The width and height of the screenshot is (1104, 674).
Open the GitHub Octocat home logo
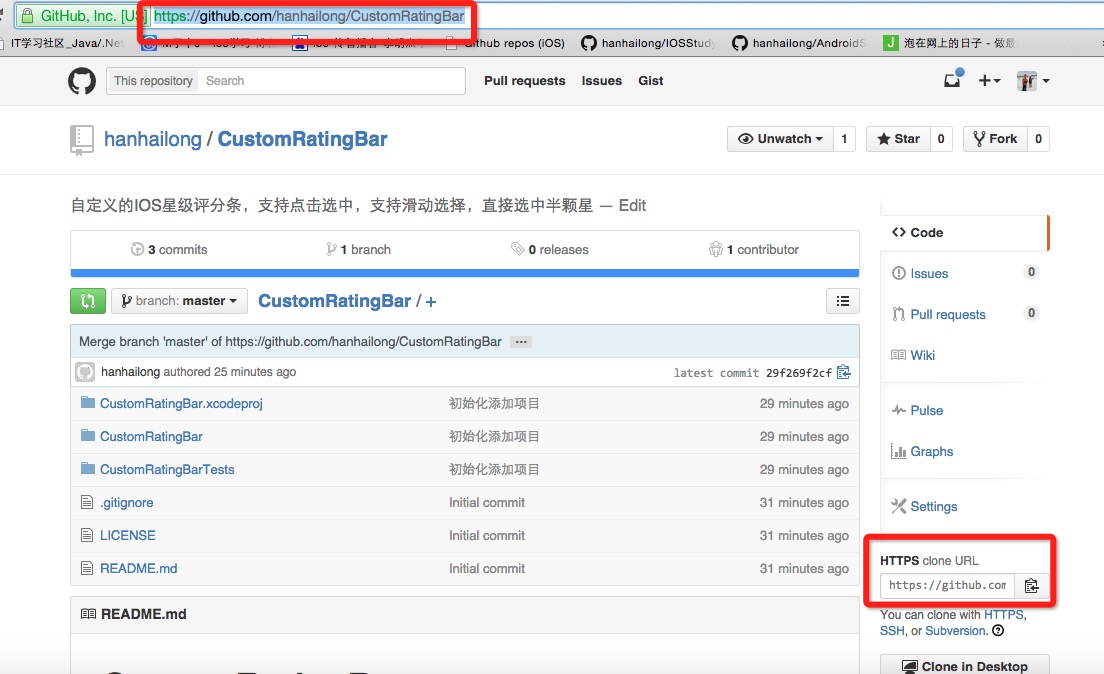82,81
